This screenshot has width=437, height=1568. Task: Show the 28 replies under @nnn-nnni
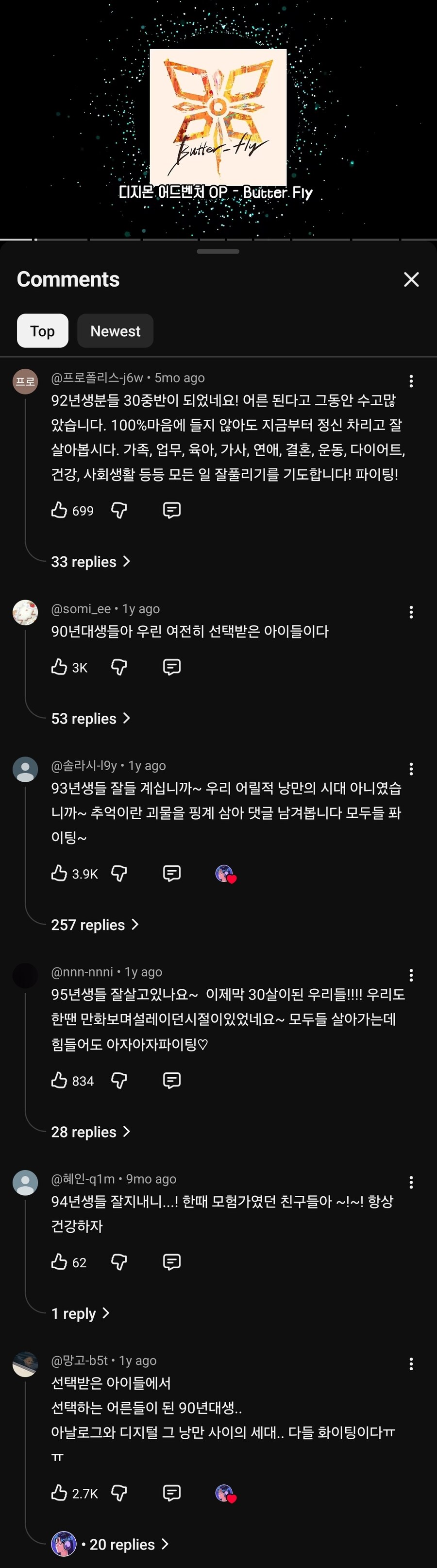(x=90, y=1132)
